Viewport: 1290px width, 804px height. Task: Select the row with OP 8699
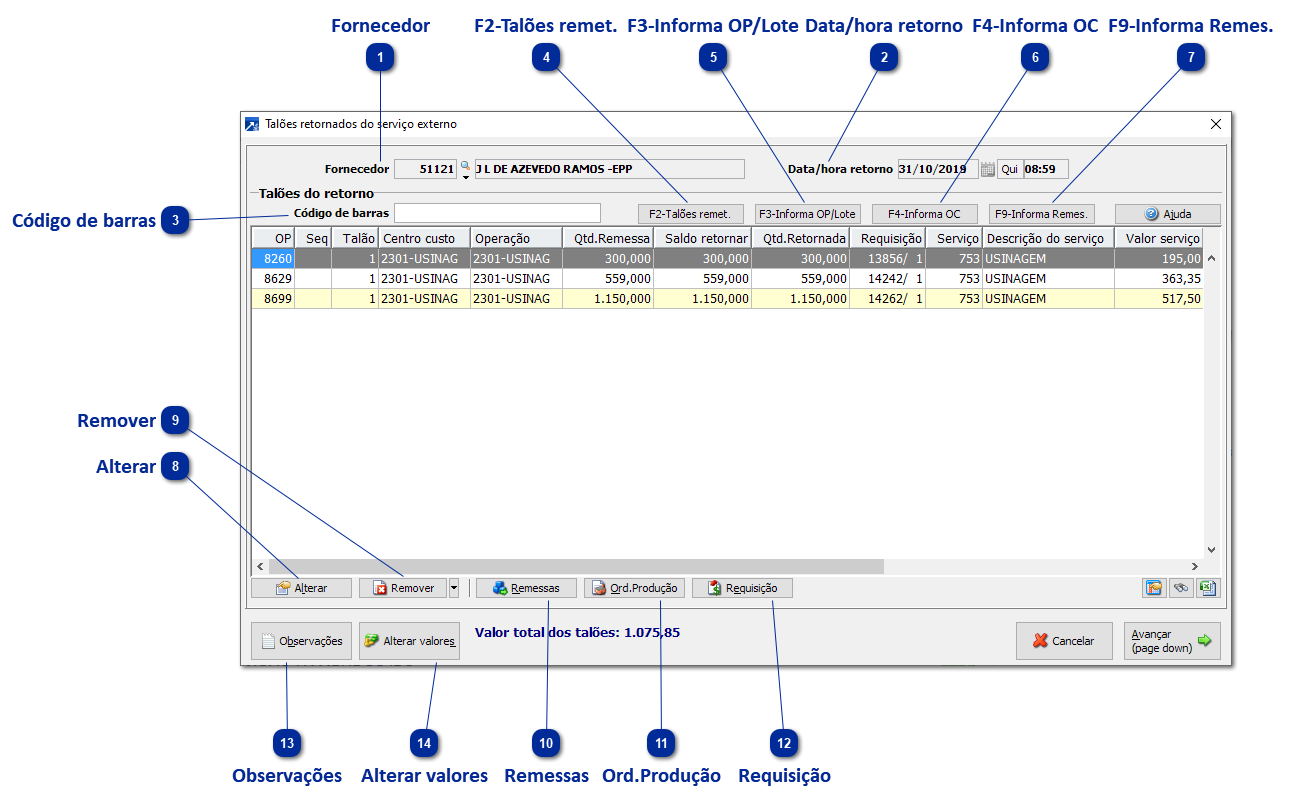pos(727,298)
